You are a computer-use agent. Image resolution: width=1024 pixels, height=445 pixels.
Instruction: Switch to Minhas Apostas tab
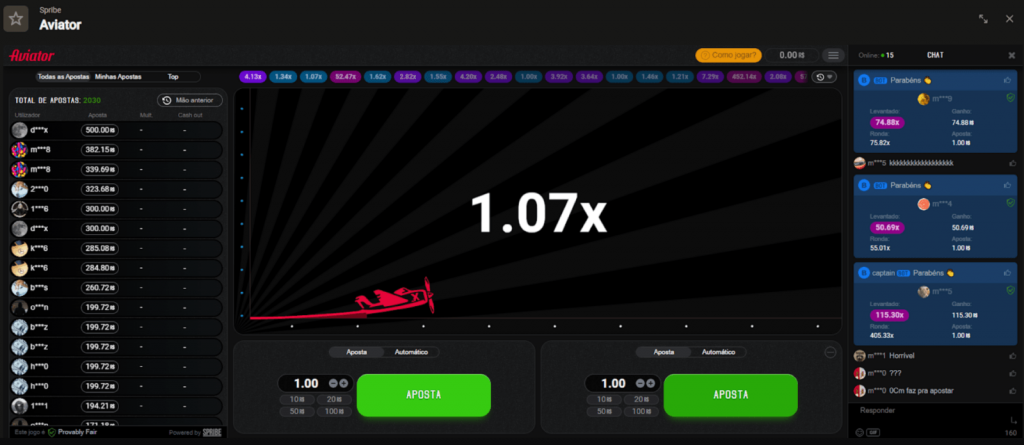click(x=118, y=76)
